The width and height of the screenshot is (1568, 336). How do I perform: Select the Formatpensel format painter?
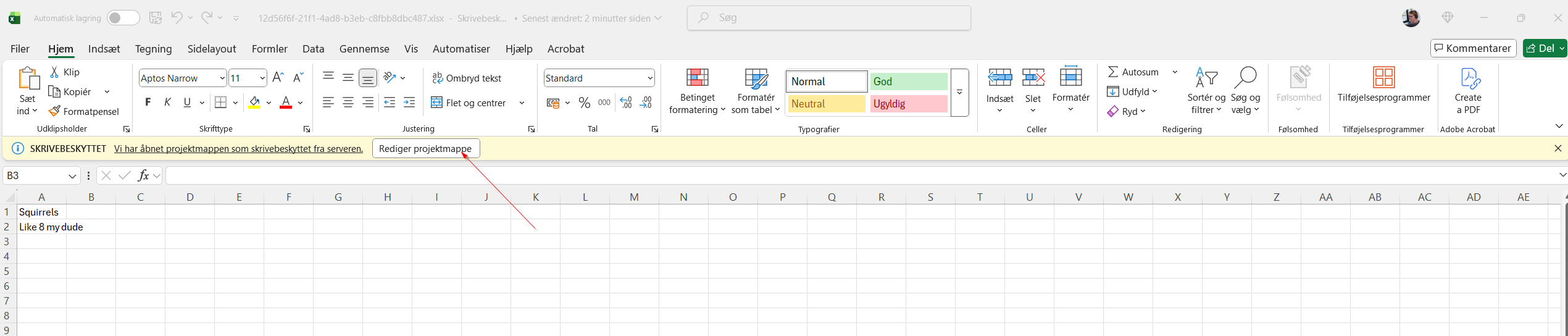[x=84, y=111]
